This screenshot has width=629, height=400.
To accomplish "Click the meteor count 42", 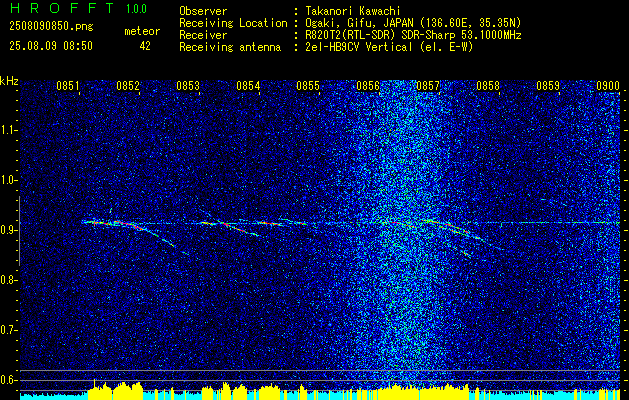I will 145,46.
